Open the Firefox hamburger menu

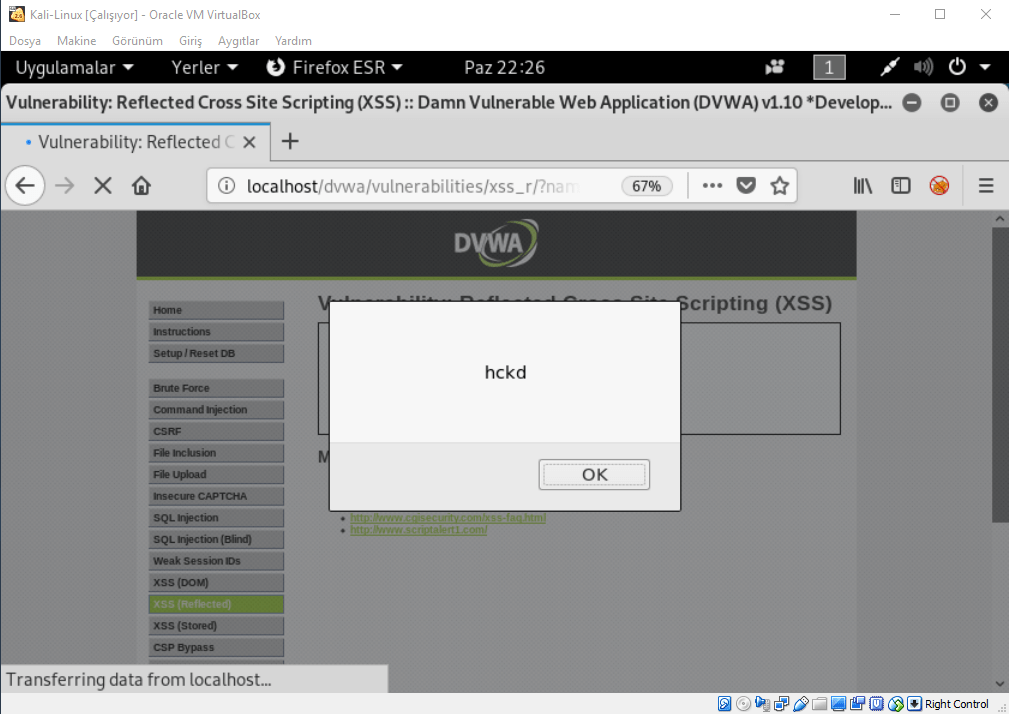[986, 186]
